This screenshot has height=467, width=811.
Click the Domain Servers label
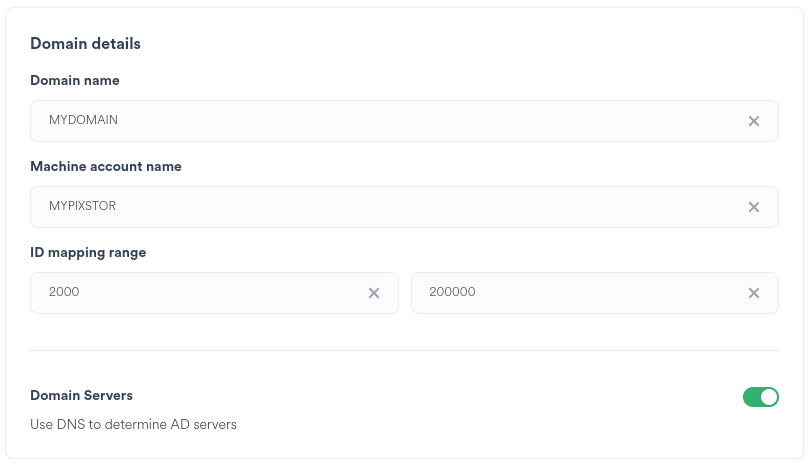pos(81,396)
